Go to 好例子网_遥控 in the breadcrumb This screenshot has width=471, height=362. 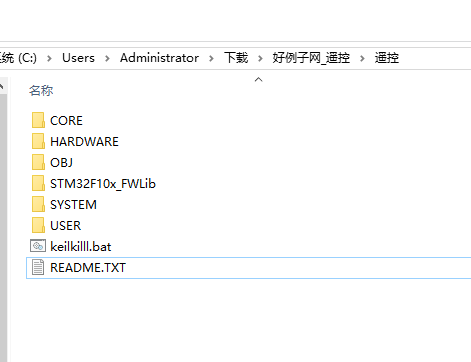pos(311,58)
